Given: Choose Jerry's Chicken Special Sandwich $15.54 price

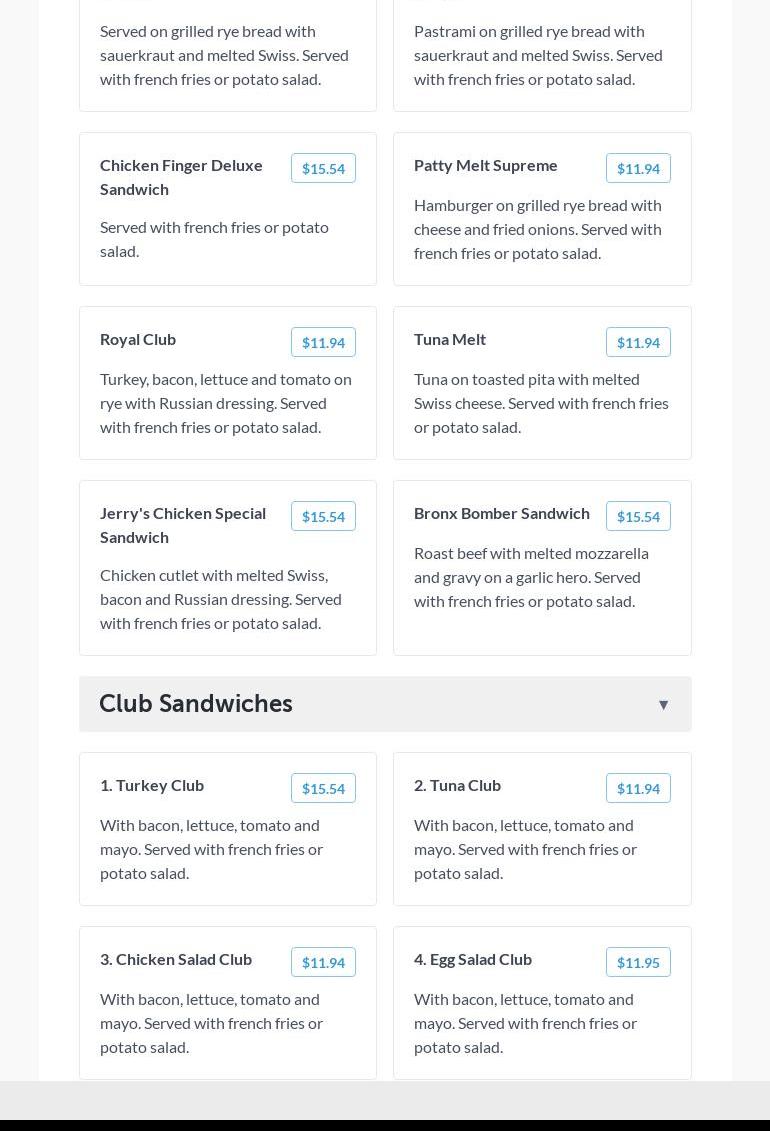Looking at the screenshot, I should pyautogui.click(x=323, y=516).
